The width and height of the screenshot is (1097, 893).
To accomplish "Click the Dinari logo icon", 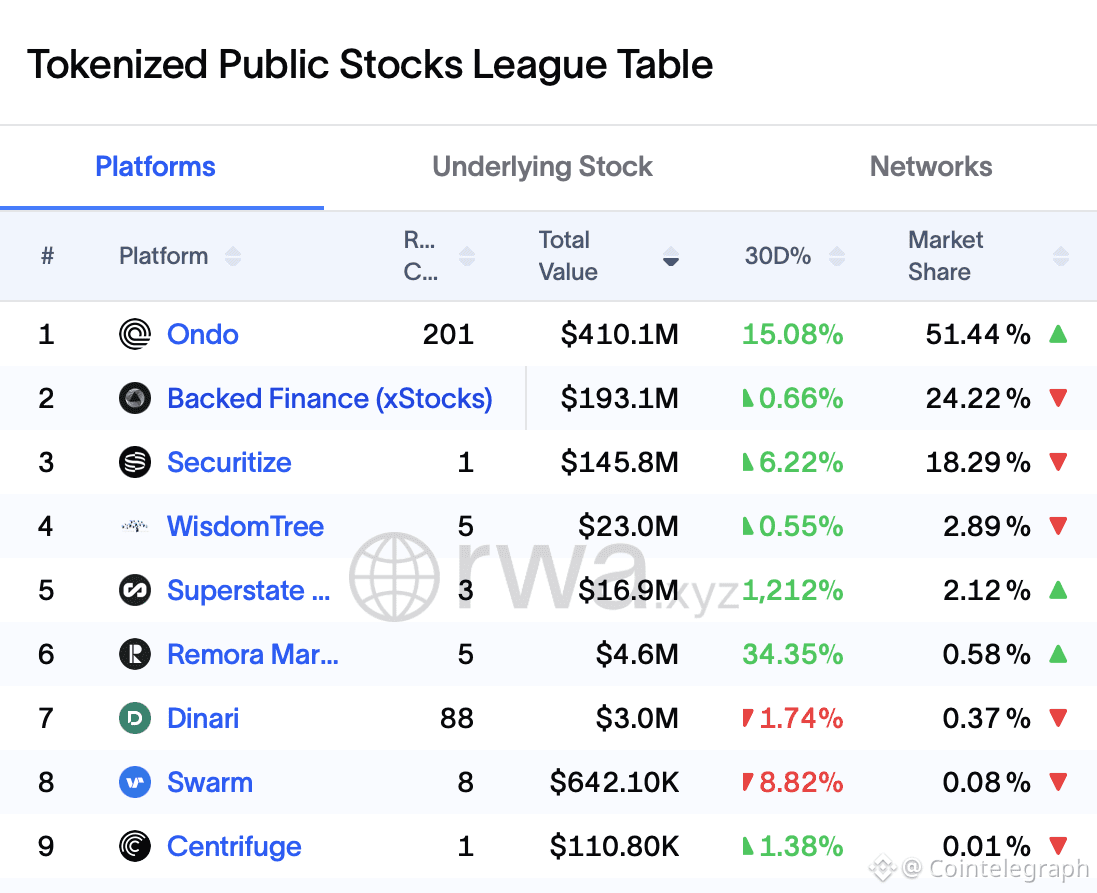I will (135, 718).
